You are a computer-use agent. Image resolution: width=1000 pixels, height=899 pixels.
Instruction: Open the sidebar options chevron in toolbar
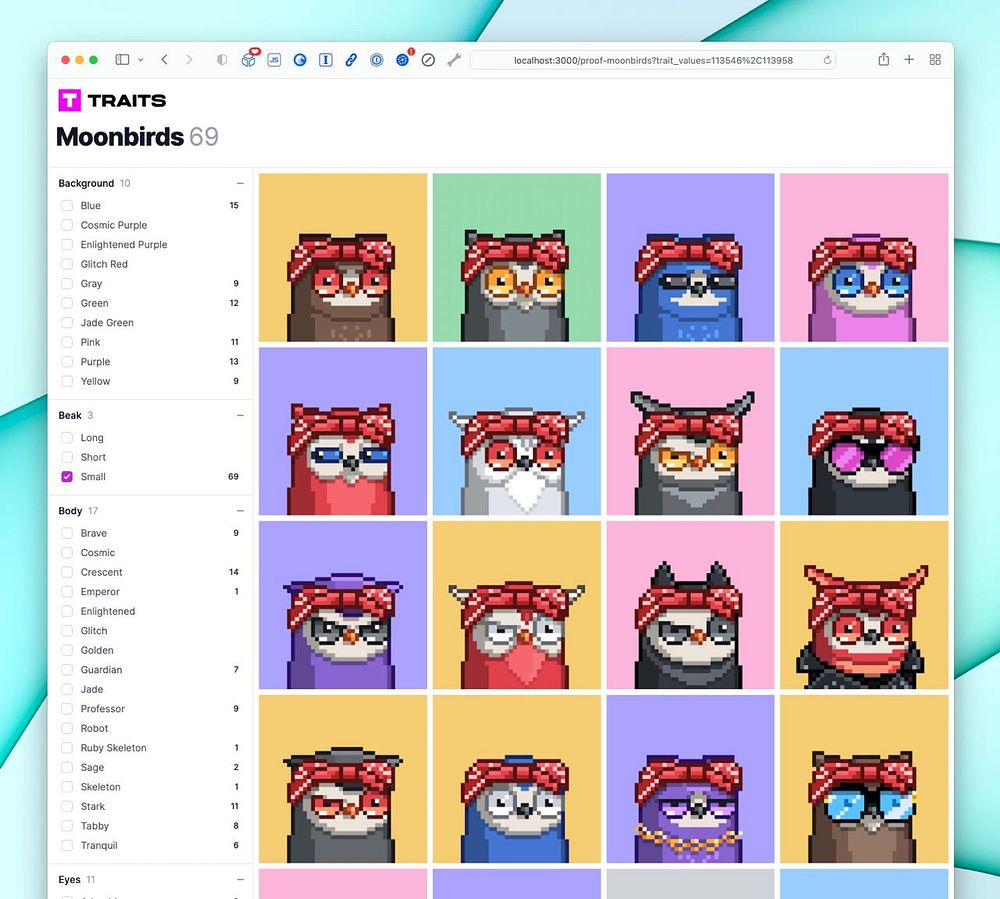pyautogui.click(x=140, y=60)
